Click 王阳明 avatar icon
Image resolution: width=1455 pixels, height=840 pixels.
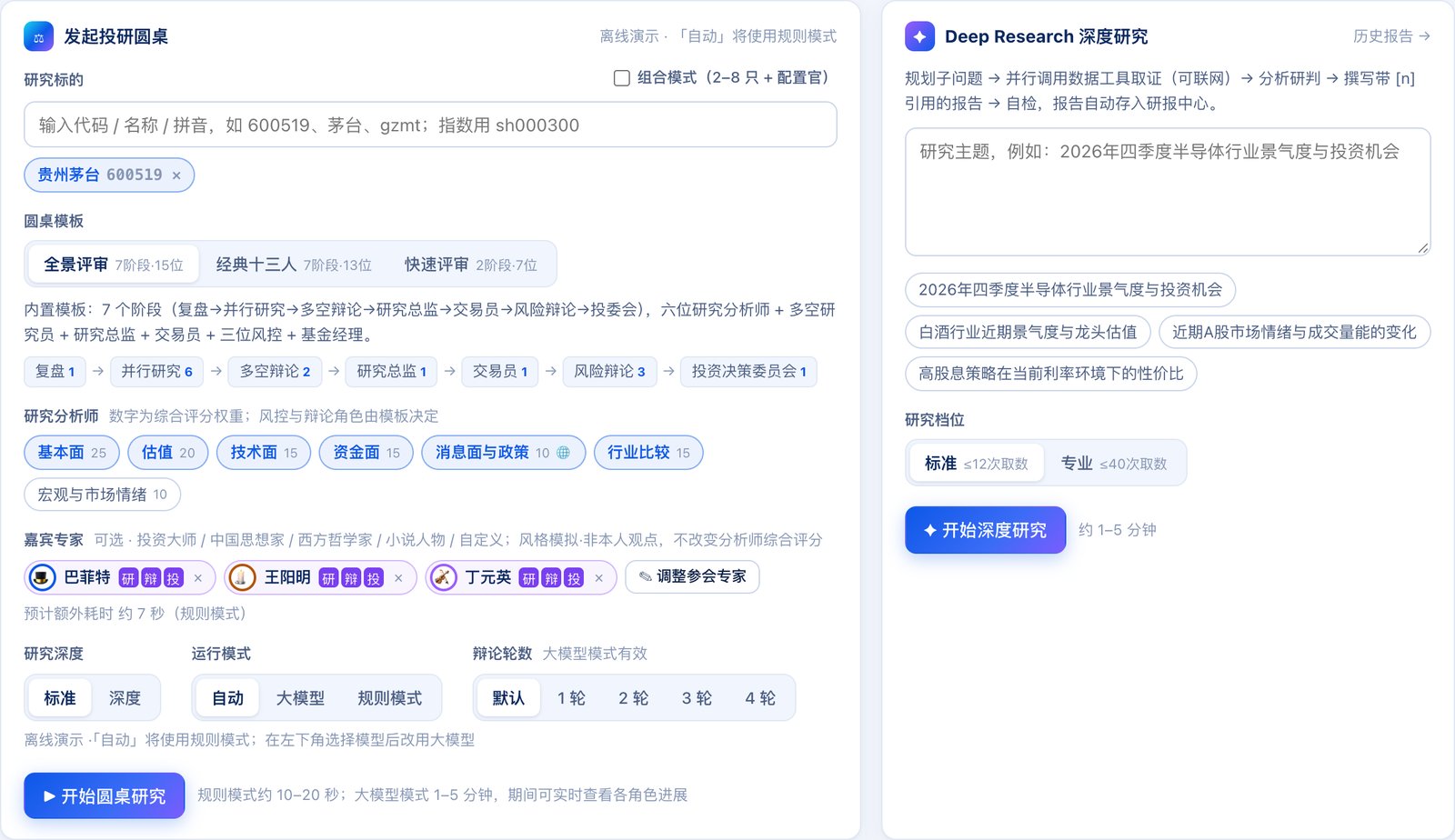pos(242,577)
